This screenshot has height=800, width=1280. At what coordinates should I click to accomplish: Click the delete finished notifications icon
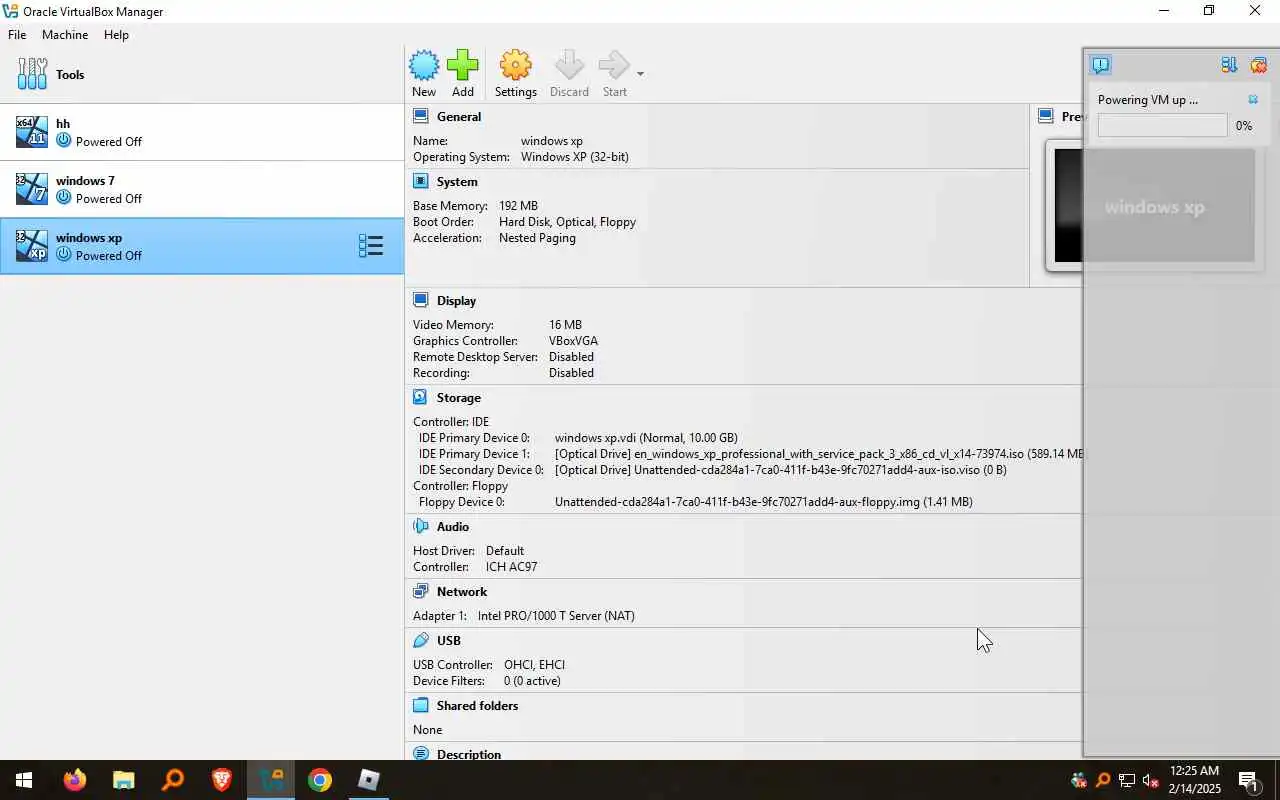[x=1259, y=65]
